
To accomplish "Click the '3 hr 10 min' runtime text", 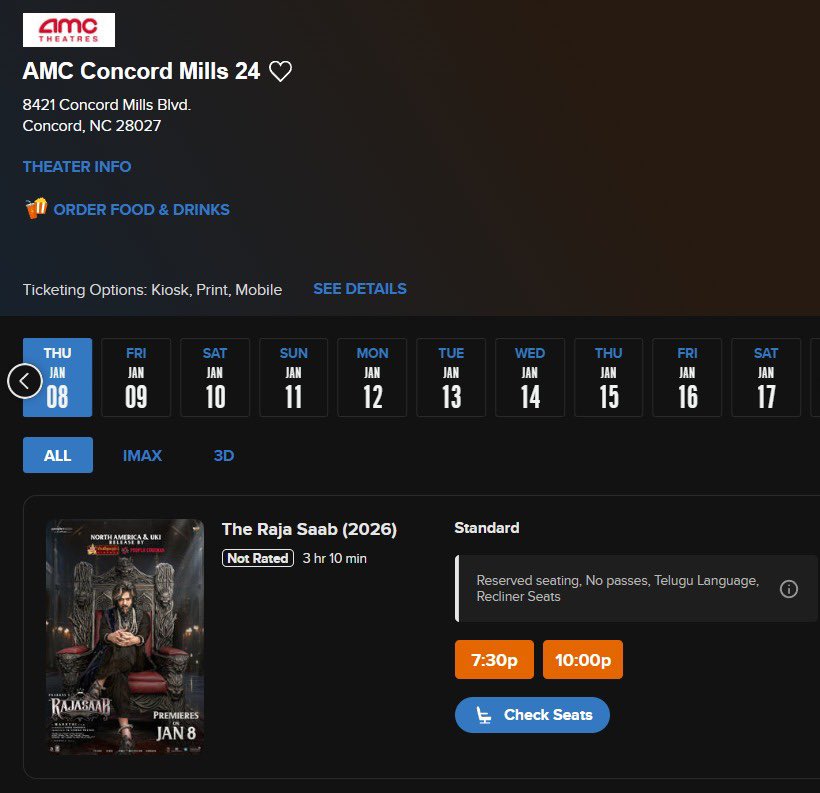I will [335, 559].
